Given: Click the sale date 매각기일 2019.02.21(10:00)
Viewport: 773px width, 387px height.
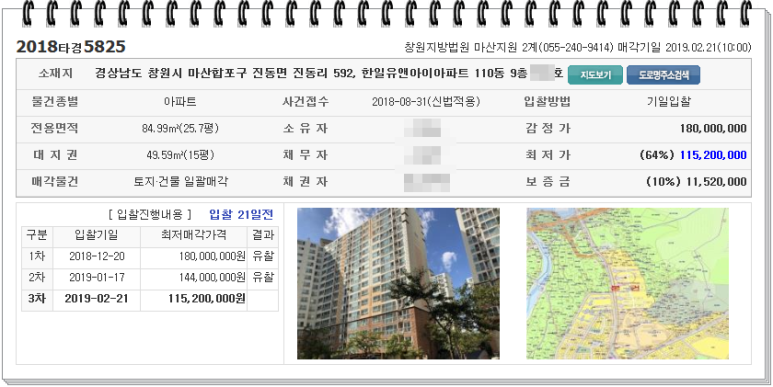Looking at the screenshot, I should point(684,47).
